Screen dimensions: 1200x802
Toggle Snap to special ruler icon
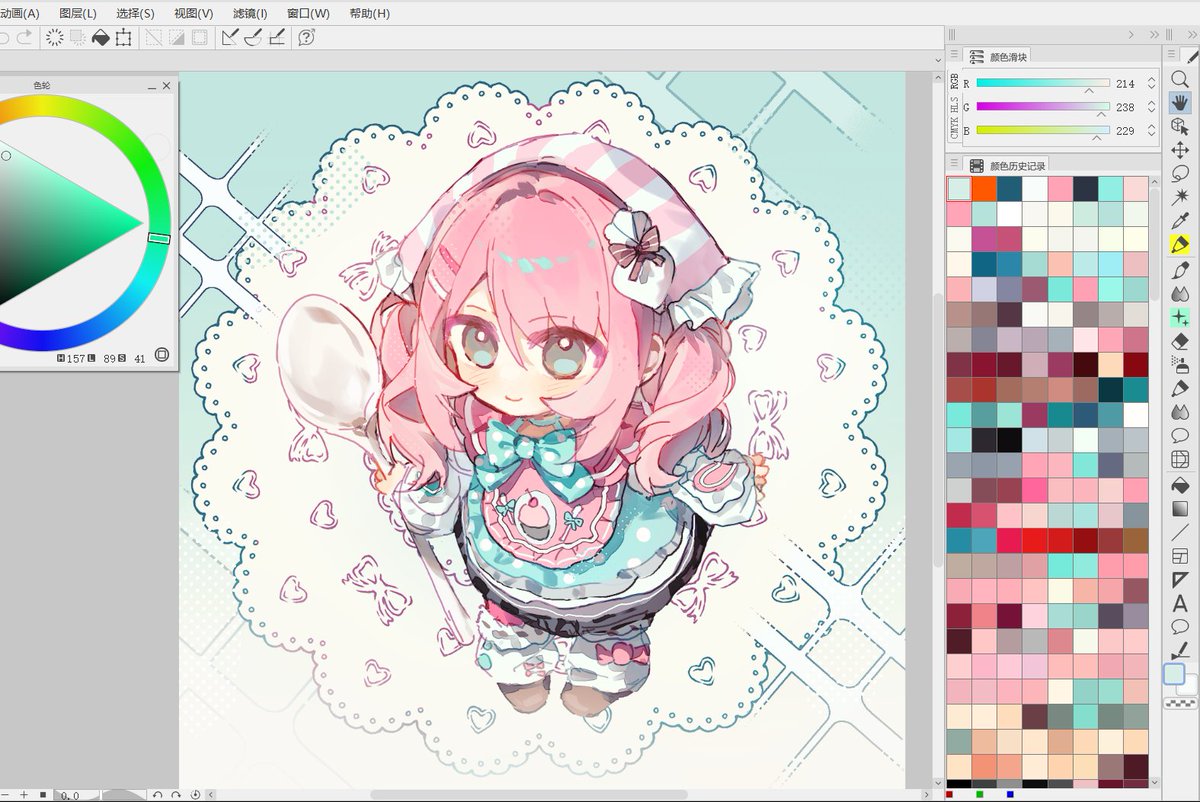coord(253,37)
